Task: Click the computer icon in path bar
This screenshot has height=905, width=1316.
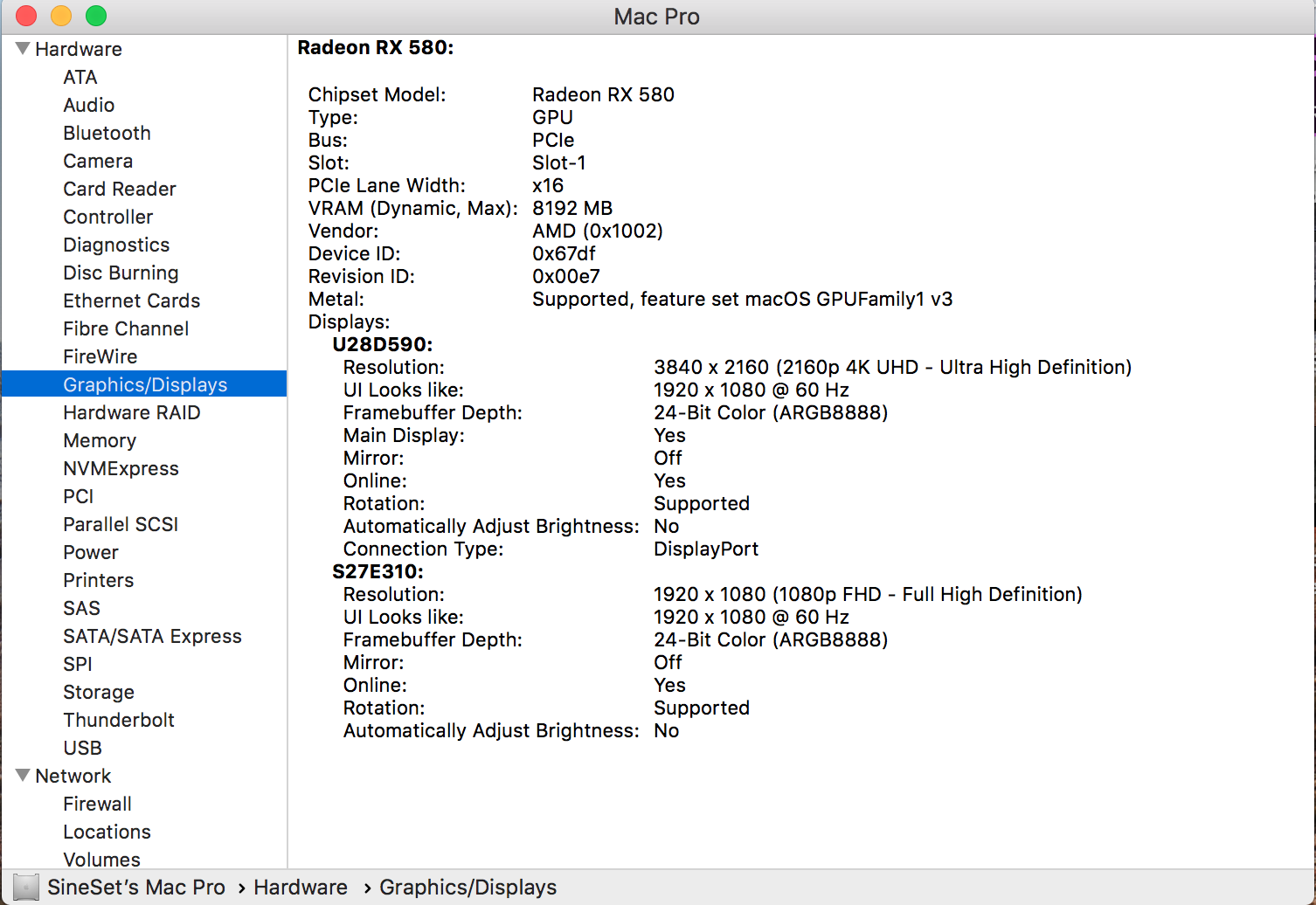Action: tap(27, 887)
